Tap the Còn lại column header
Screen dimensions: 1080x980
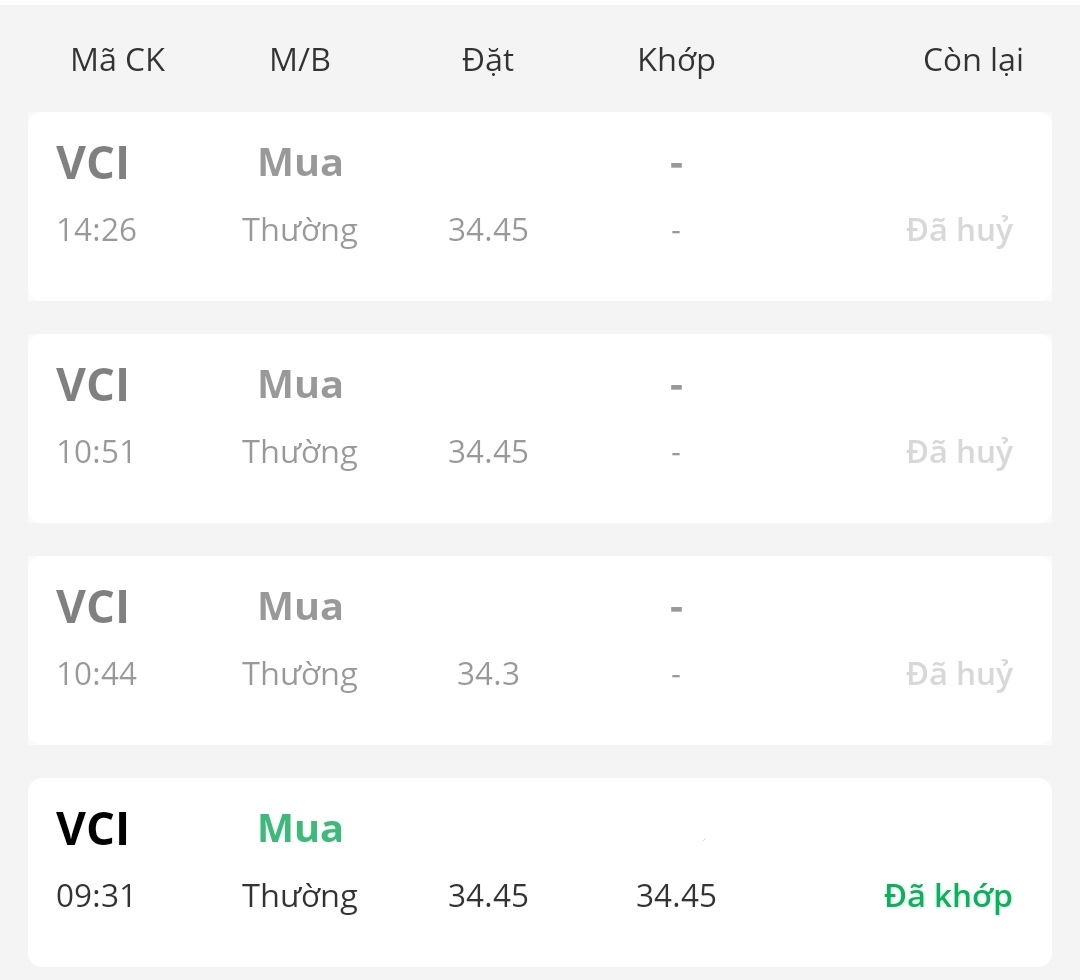click(972, 60)
